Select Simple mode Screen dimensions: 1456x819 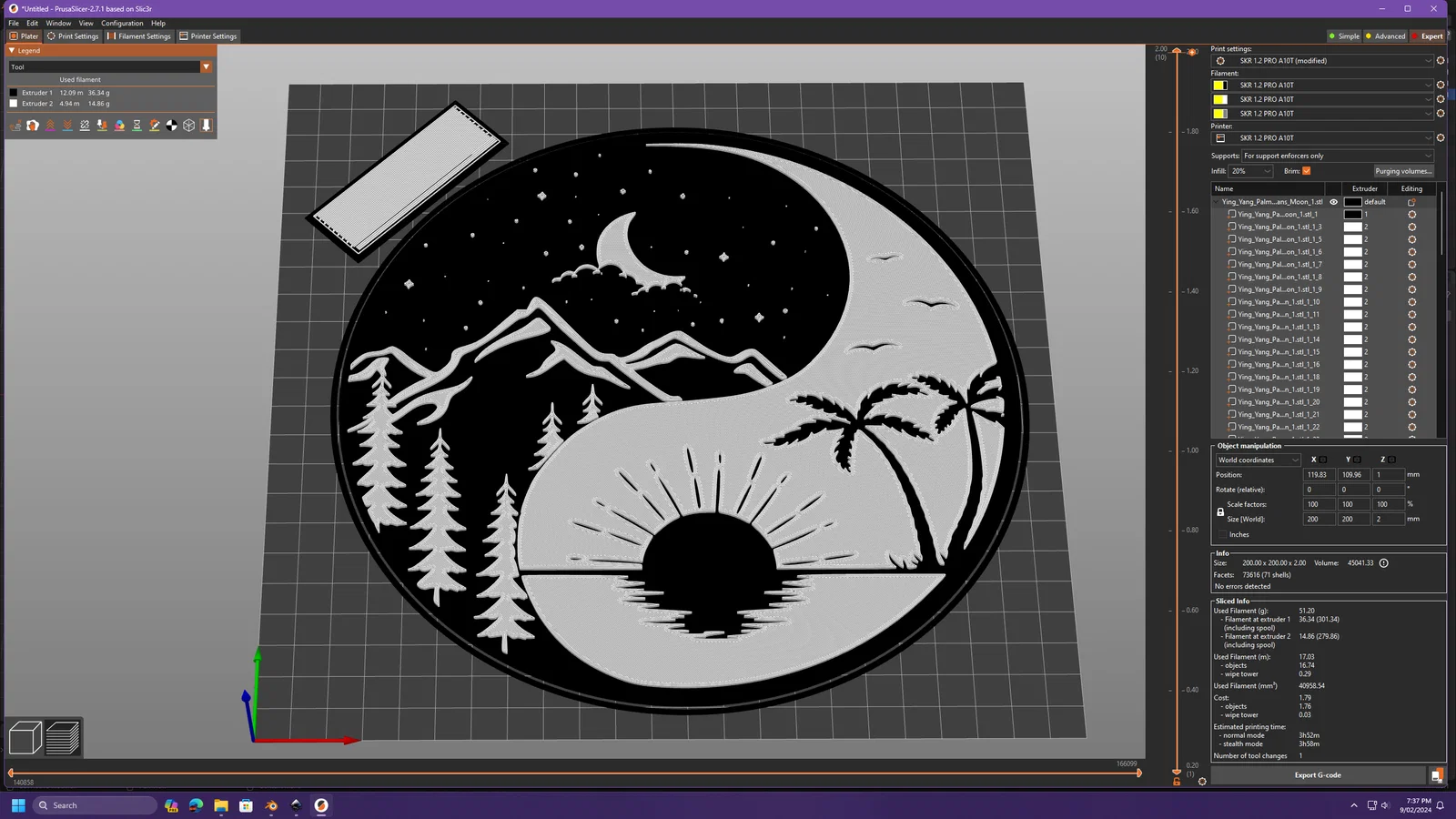point(1344,36)
